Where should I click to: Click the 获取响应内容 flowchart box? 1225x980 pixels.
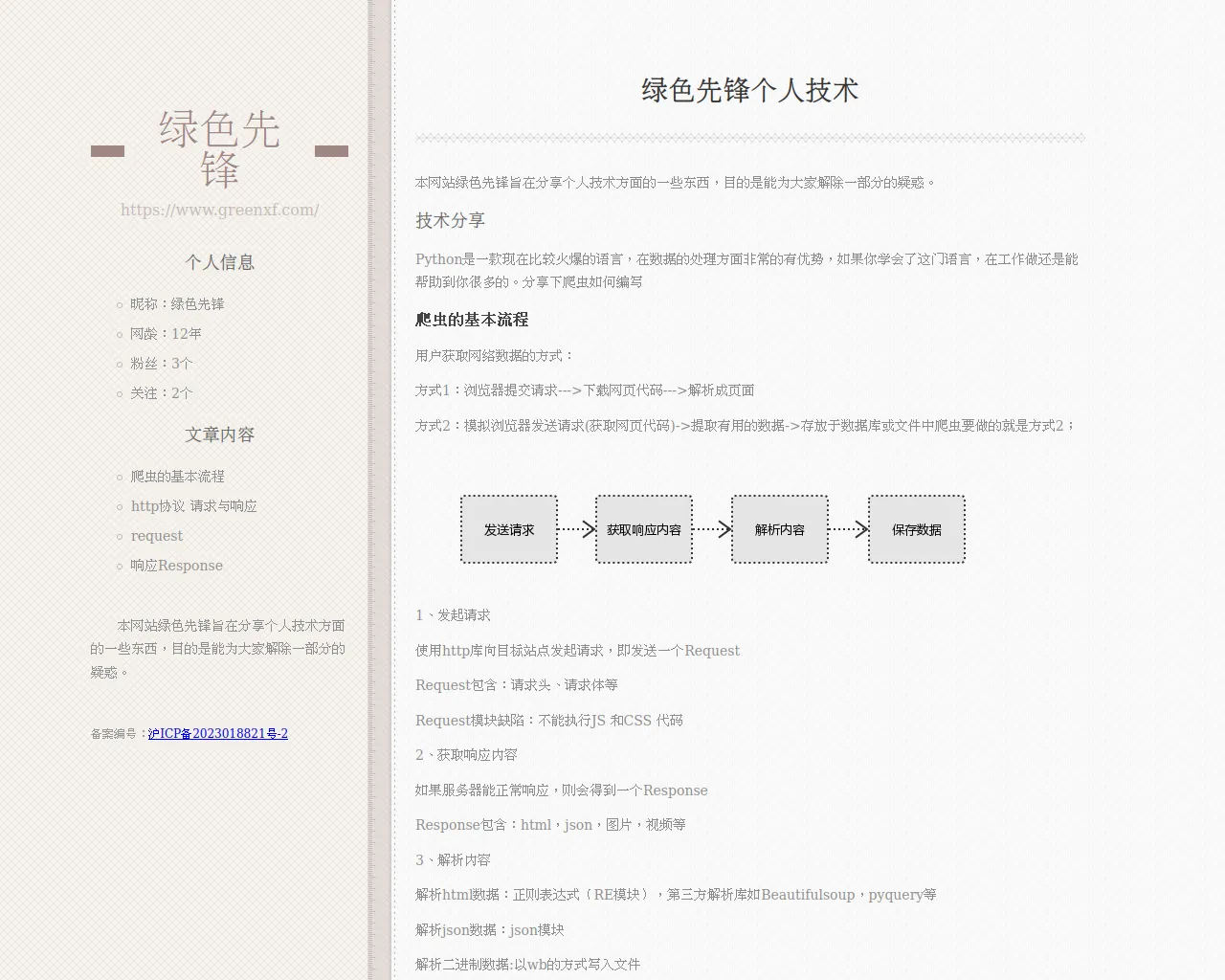coord(644,528)
